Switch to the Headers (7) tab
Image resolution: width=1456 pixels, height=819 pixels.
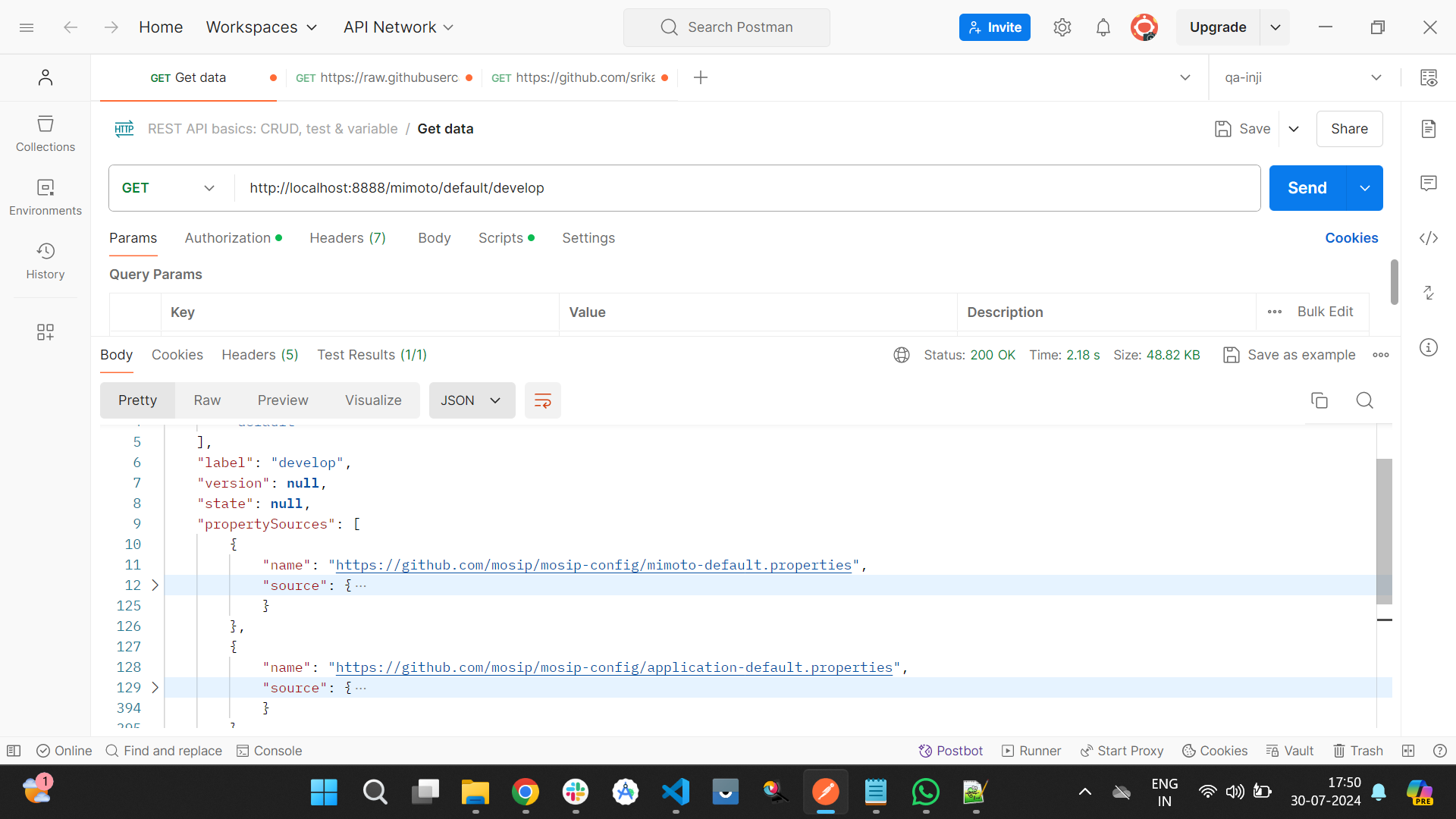(x=348, y=238)
